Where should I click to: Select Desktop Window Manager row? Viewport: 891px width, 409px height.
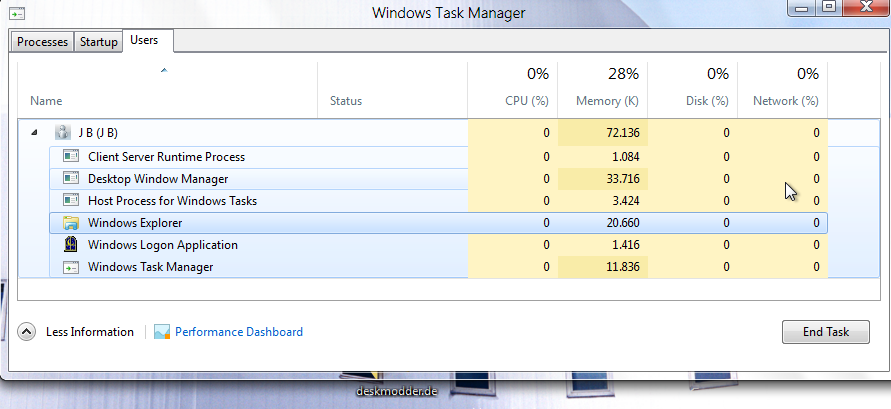click(x=438, y=179)
